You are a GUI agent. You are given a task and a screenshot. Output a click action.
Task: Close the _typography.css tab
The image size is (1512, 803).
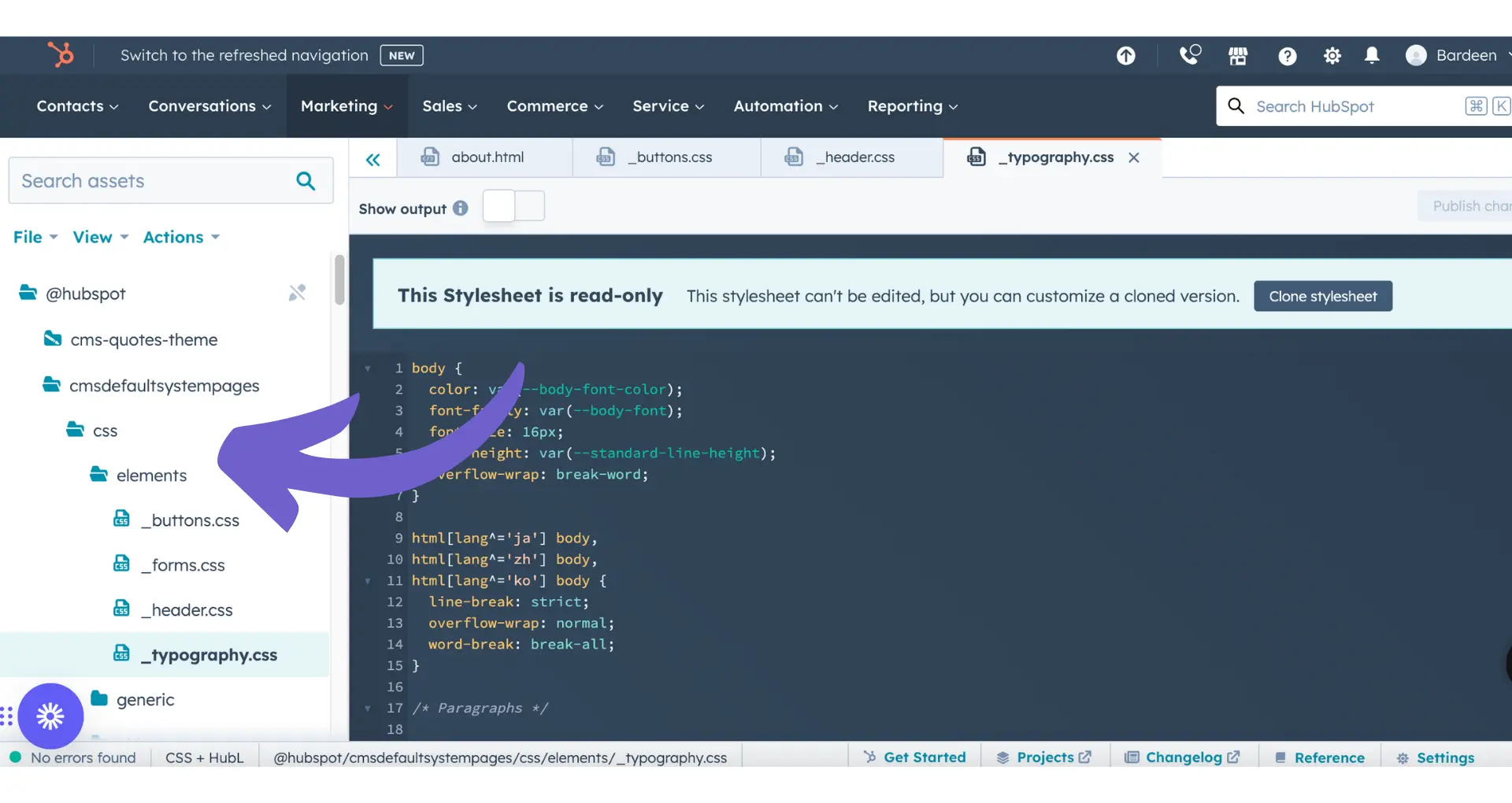point(1134,157)
